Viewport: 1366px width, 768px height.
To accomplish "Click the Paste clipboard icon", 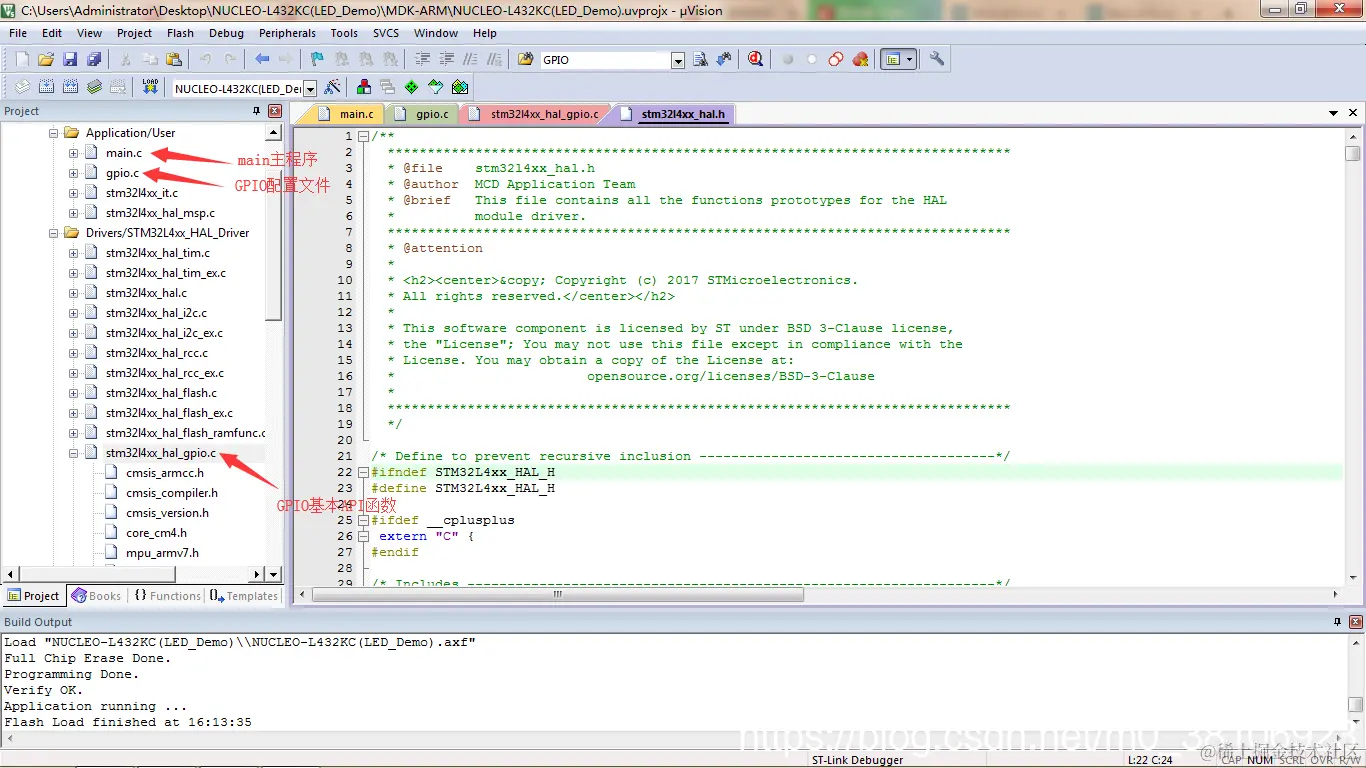I will click(x=174, y=60).
